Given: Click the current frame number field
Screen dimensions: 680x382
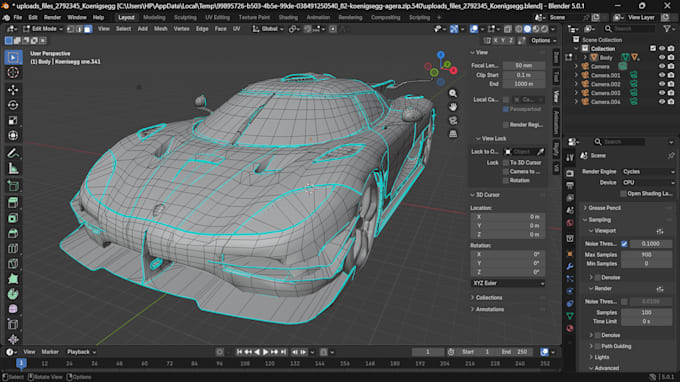Looking at the screenshot, I should click(428, 352).
